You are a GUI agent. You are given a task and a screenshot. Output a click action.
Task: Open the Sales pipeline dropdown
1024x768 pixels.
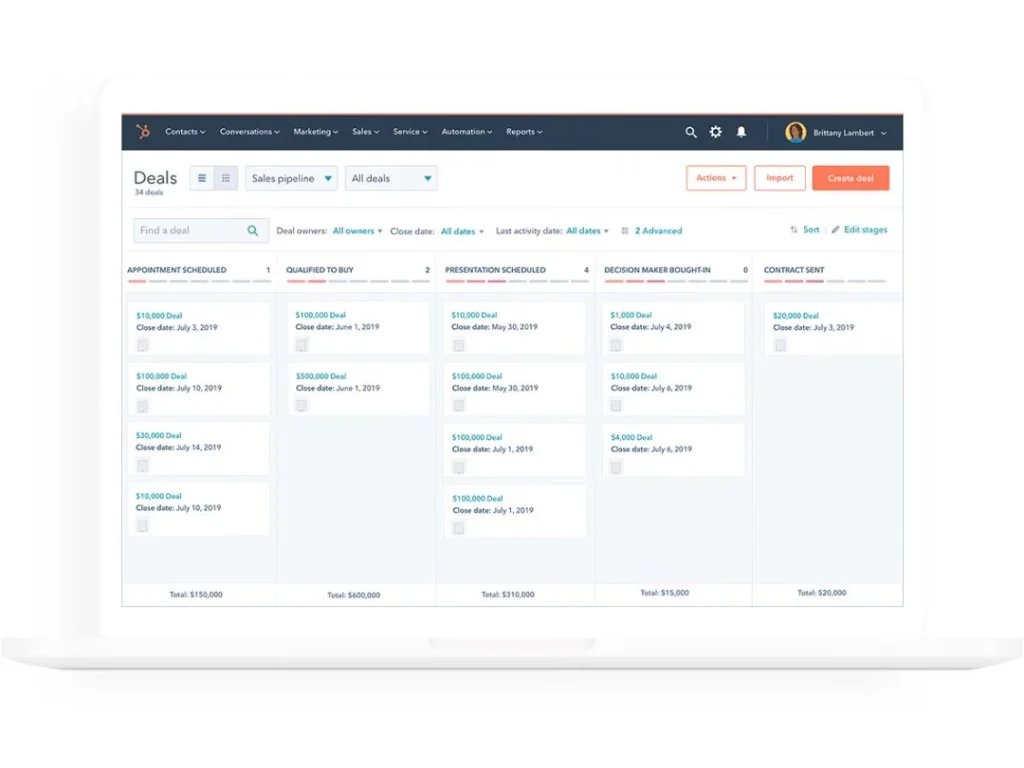(290, 177)
